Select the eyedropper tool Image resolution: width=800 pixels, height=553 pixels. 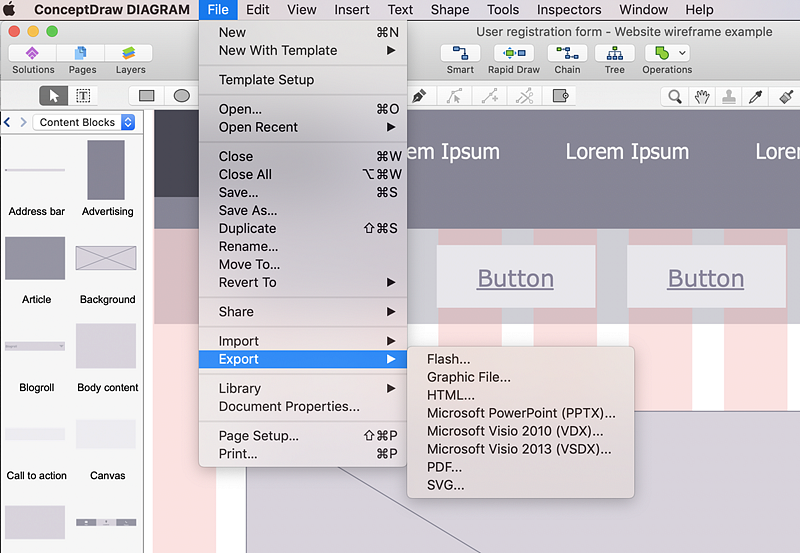click(x=756, y=96)
